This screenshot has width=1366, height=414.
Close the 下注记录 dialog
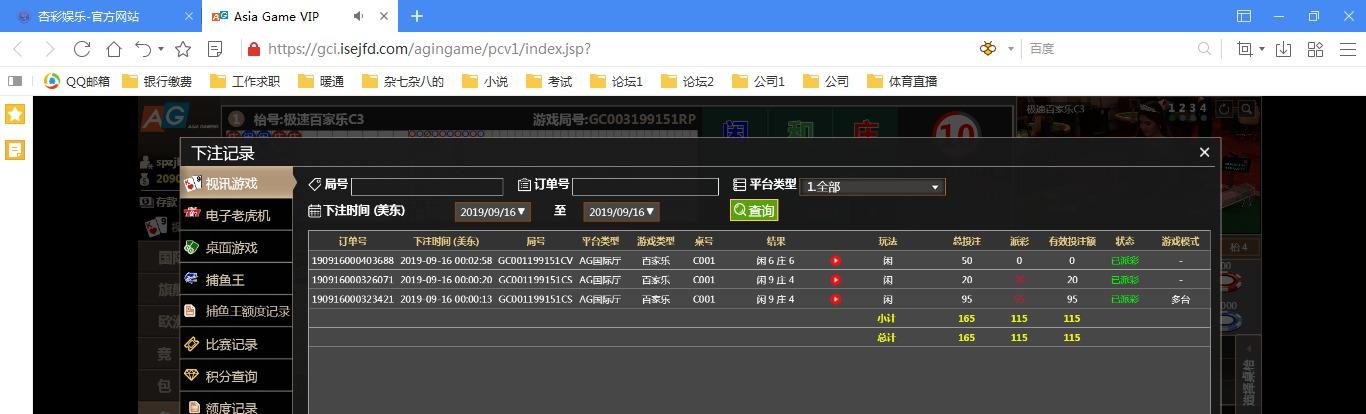pyautogui.click(x=1204, y=152)
